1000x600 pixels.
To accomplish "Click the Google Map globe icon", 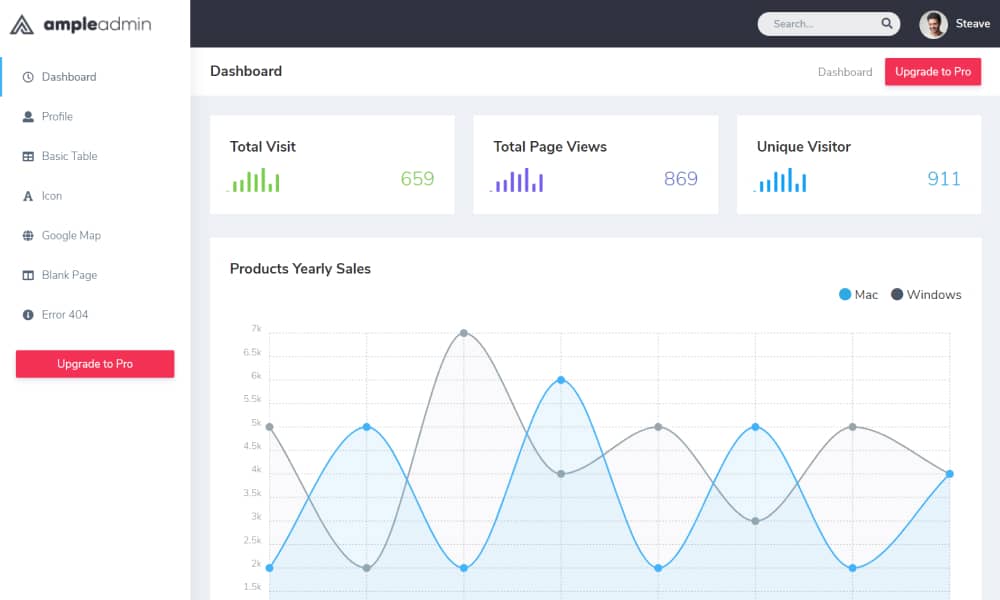I will point(28,236).
